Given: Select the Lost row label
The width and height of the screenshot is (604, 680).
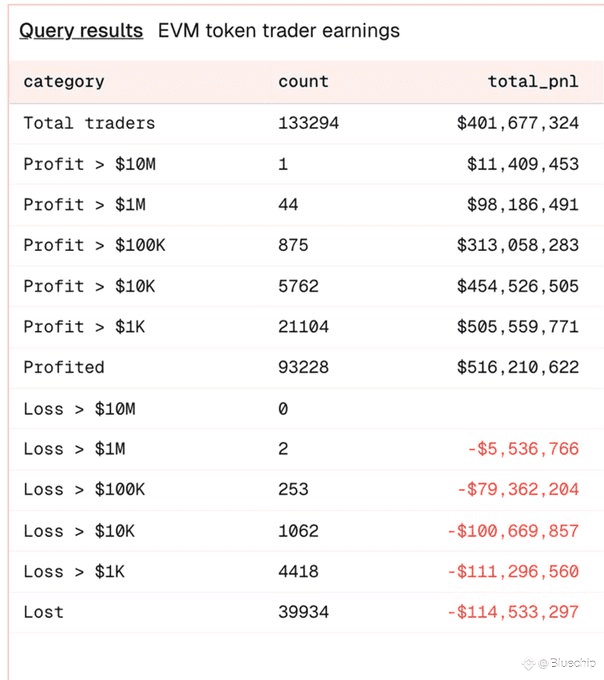Looking at the screenshot, I should coord(44,612).
